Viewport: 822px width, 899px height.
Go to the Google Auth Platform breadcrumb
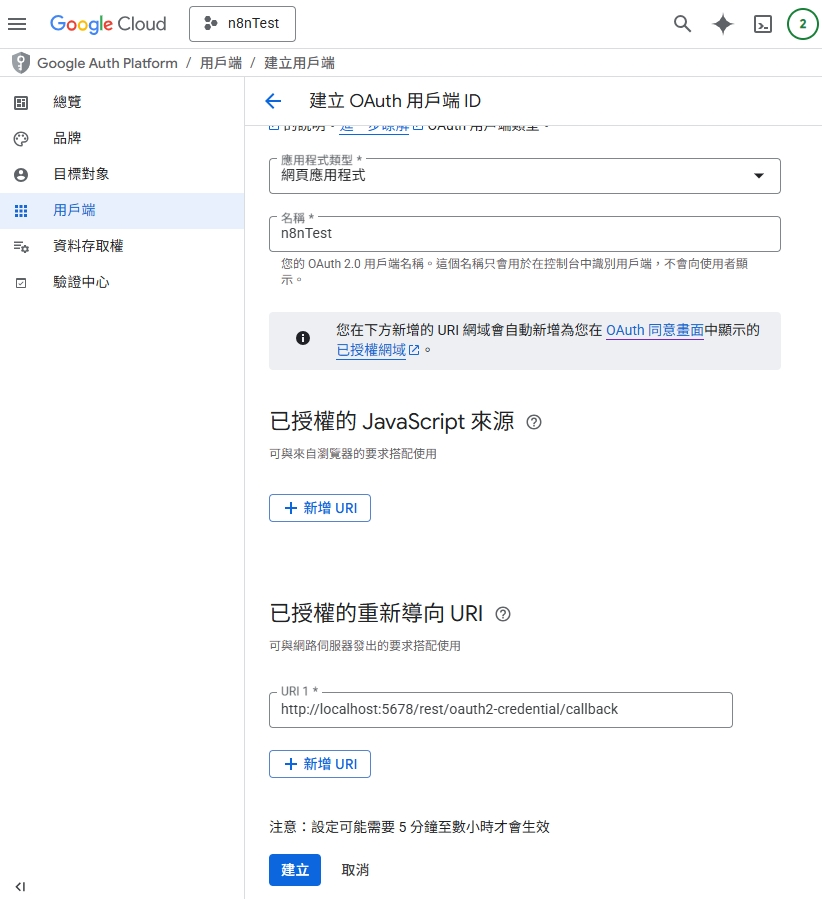click(x=107, y=63)
